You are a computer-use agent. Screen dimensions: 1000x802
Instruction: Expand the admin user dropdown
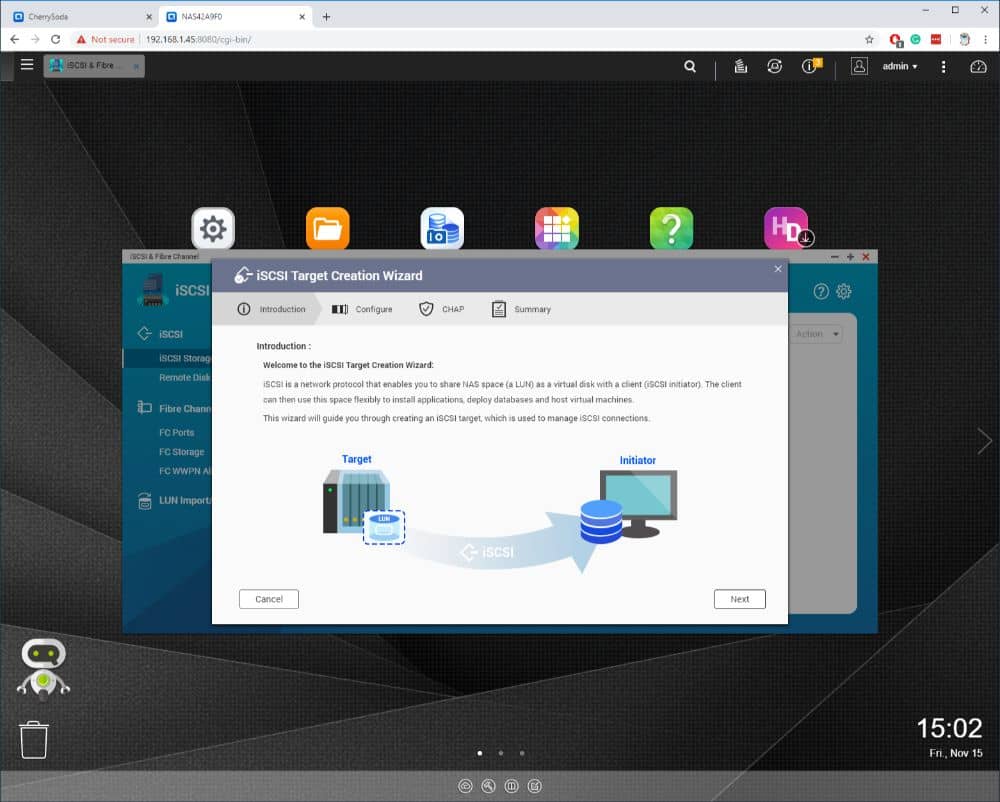click(899, 66)
